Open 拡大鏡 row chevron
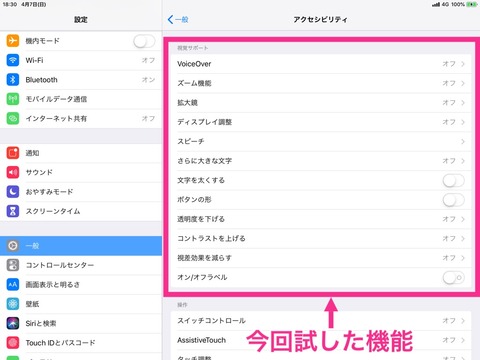Image resolution: width=480 pixels, height=360 pixels. pyautogui.click(x=463, y=102)
